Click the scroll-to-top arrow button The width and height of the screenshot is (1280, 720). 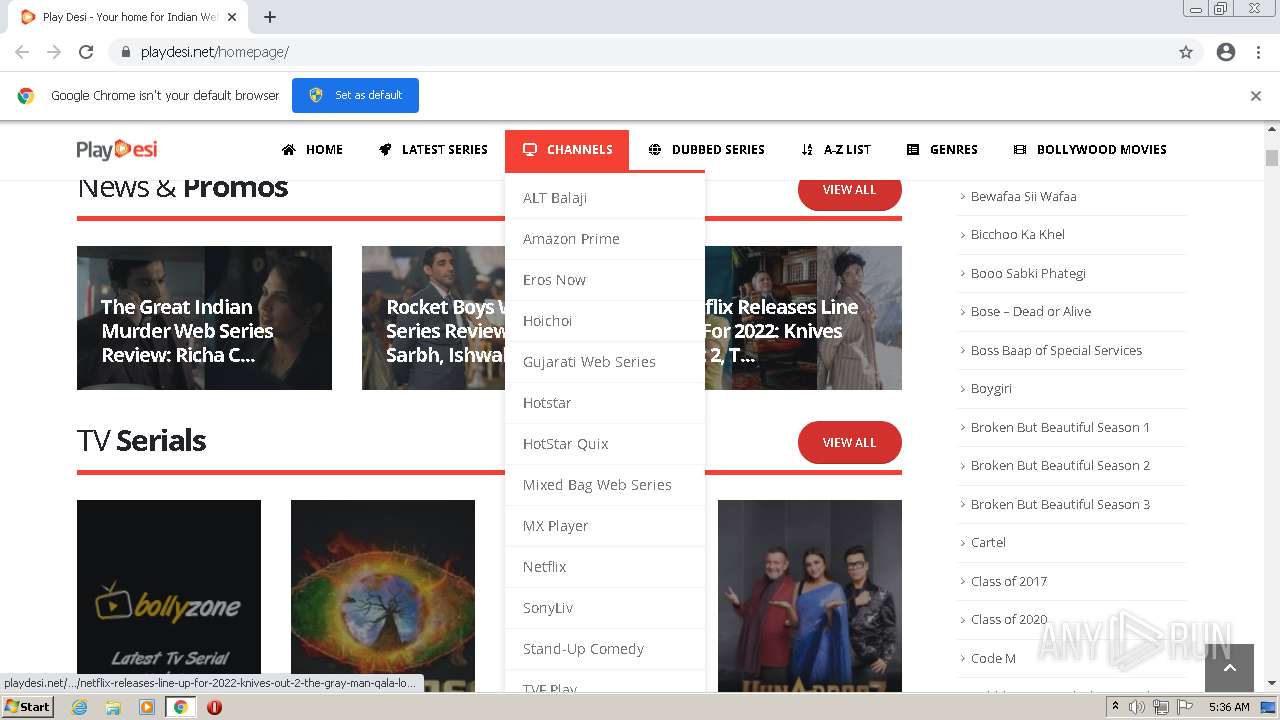(x=1229, y=668)
